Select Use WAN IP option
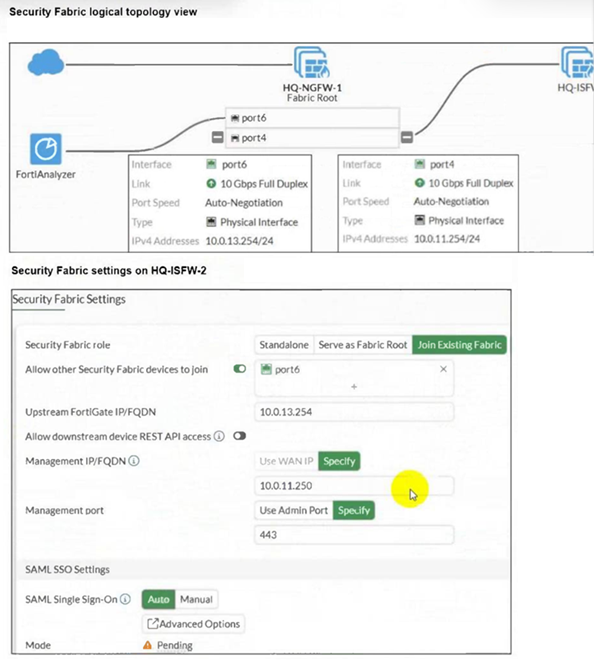This screenshot has height=660, width=594. (x=286, y=461)
